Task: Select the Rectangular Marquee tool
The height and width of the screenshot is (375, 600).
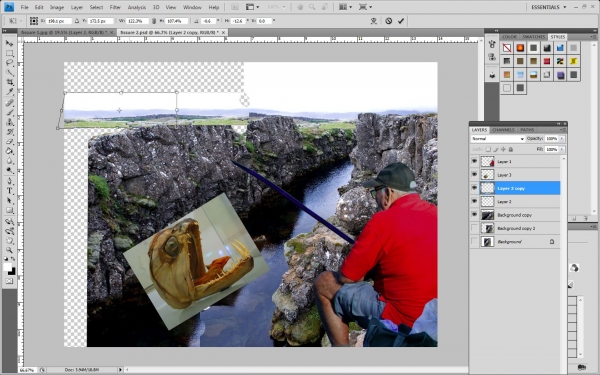Action: click(9, 53)
